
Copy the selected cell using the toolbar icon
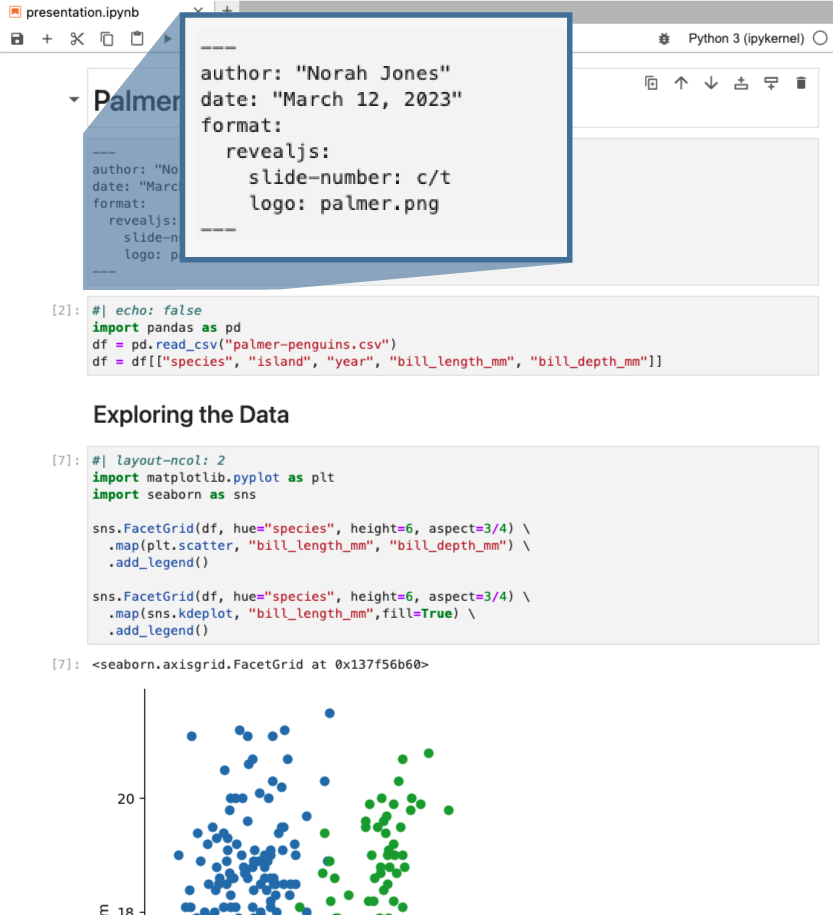point(107,39)
